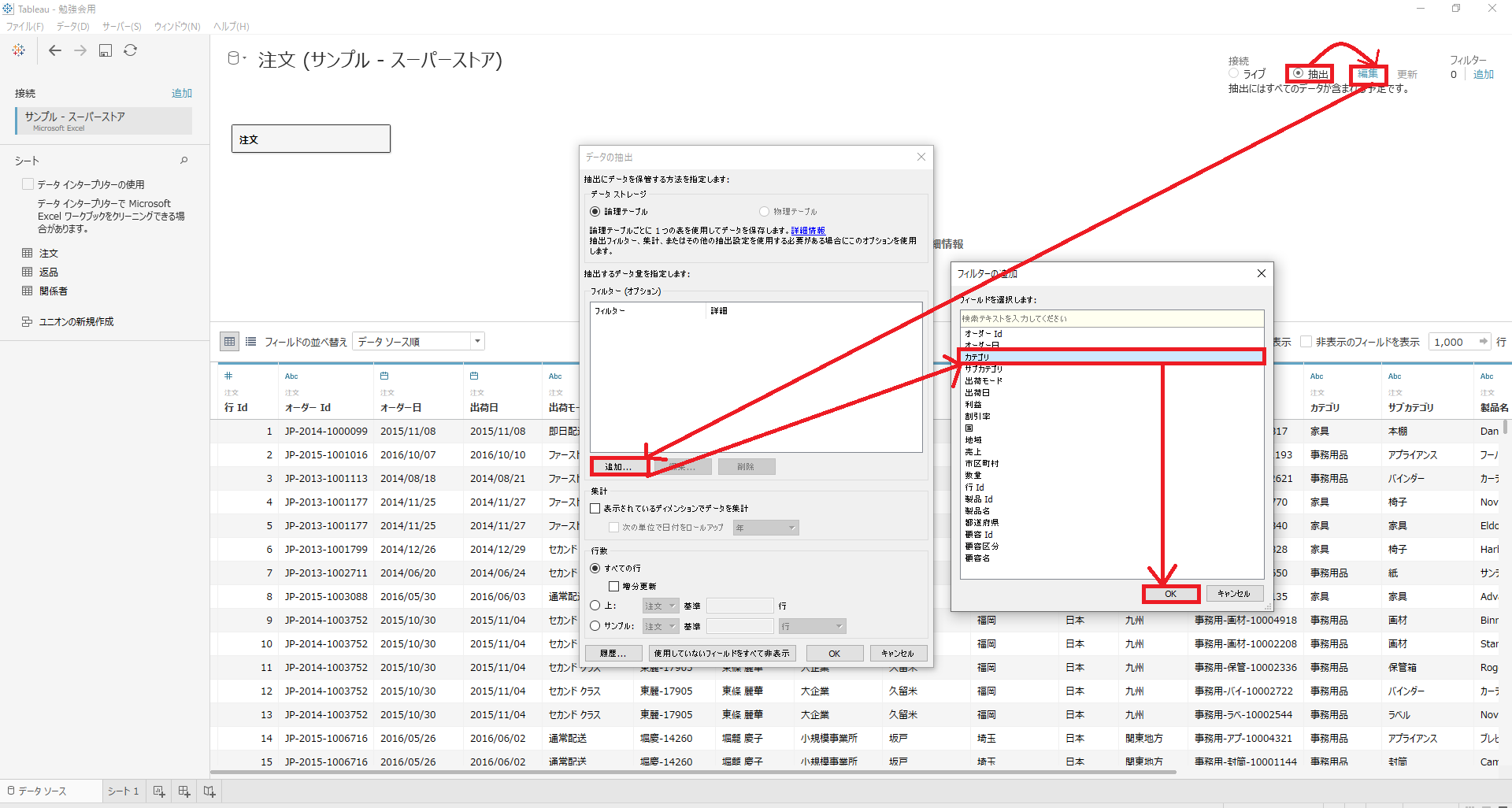Open the 注文 dropdown in the 上 row
1512x808 pixels.
pos(661,606)
